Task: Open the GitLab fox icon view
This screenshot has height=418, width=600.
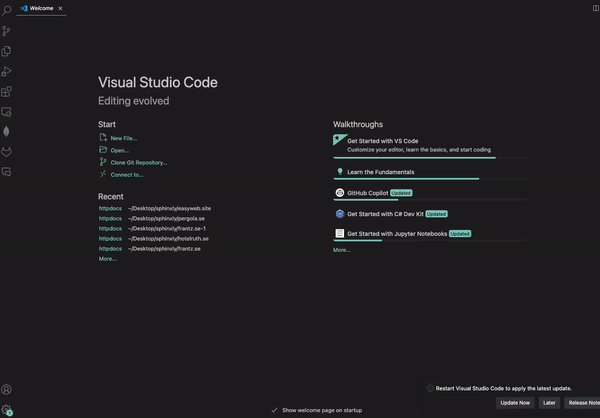Action: pos(6,152)
